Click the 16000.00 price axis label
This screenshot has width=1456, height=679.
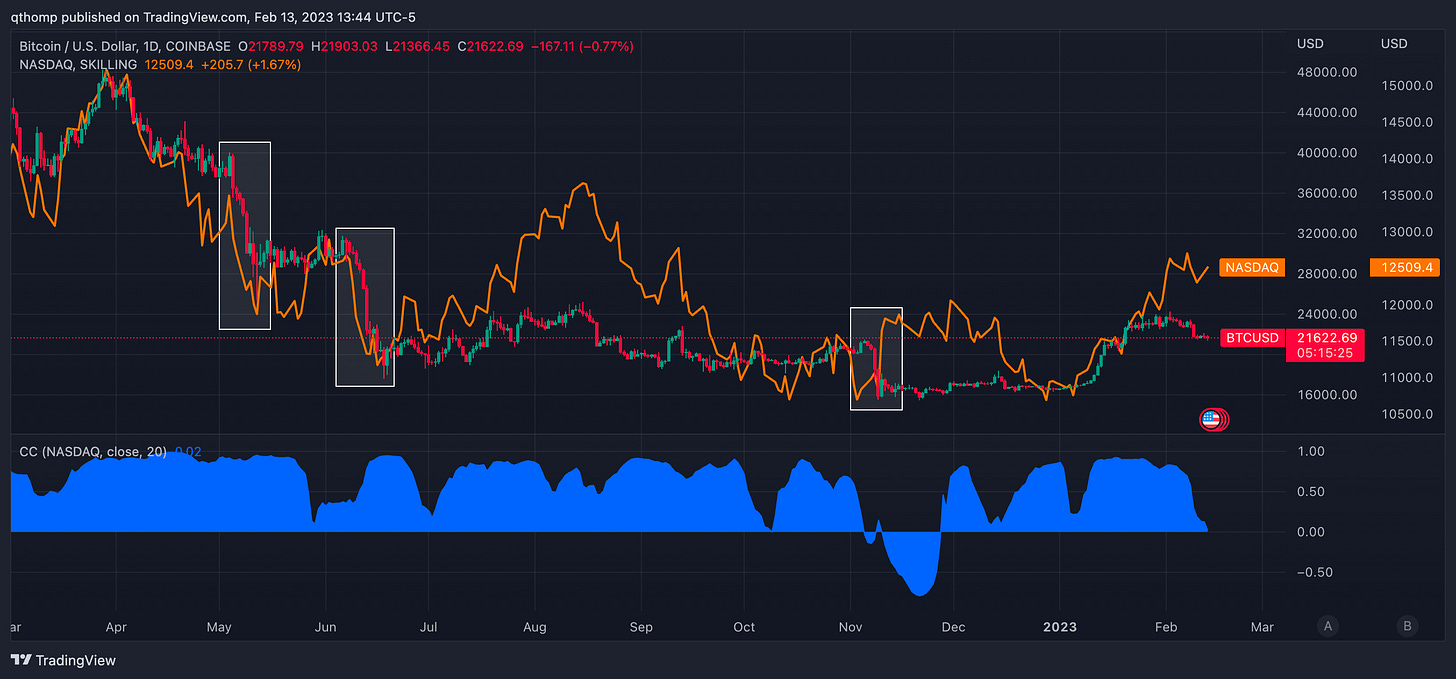point(1327,394)
